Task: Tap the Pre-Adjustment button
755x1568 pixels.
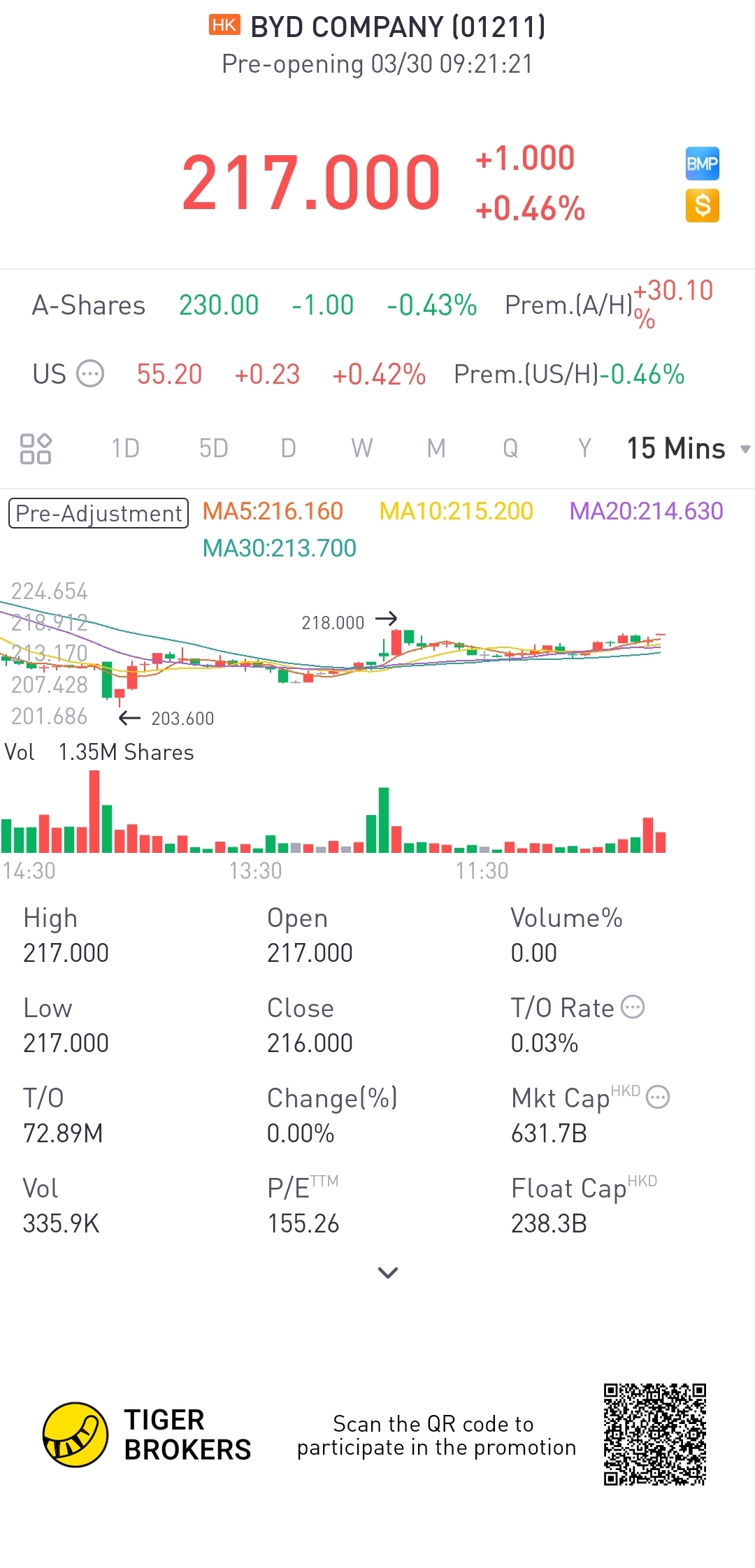Action: coord(99,513)
